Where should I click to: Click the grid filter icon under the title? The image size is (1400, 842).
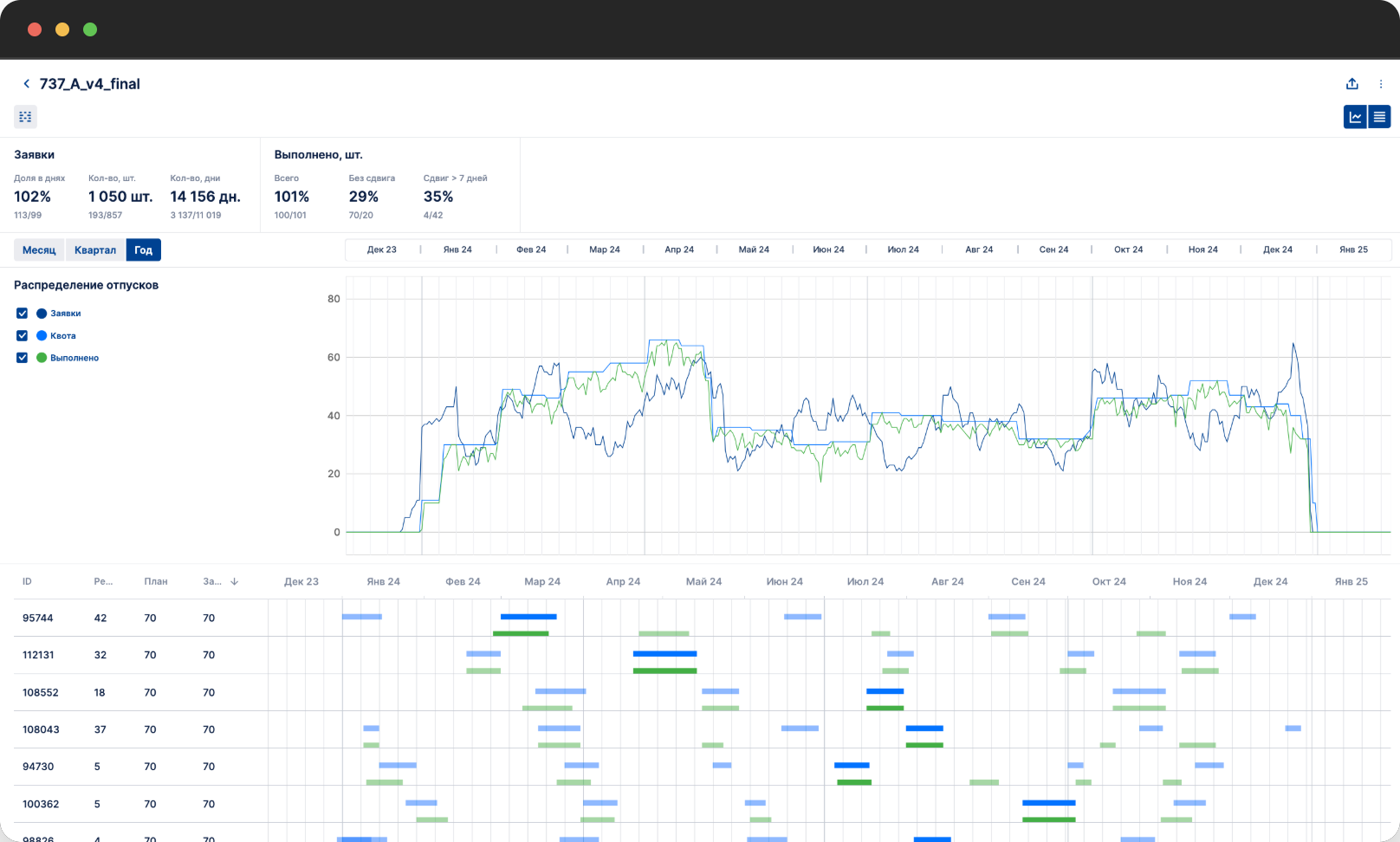click(x=25, y=117)
